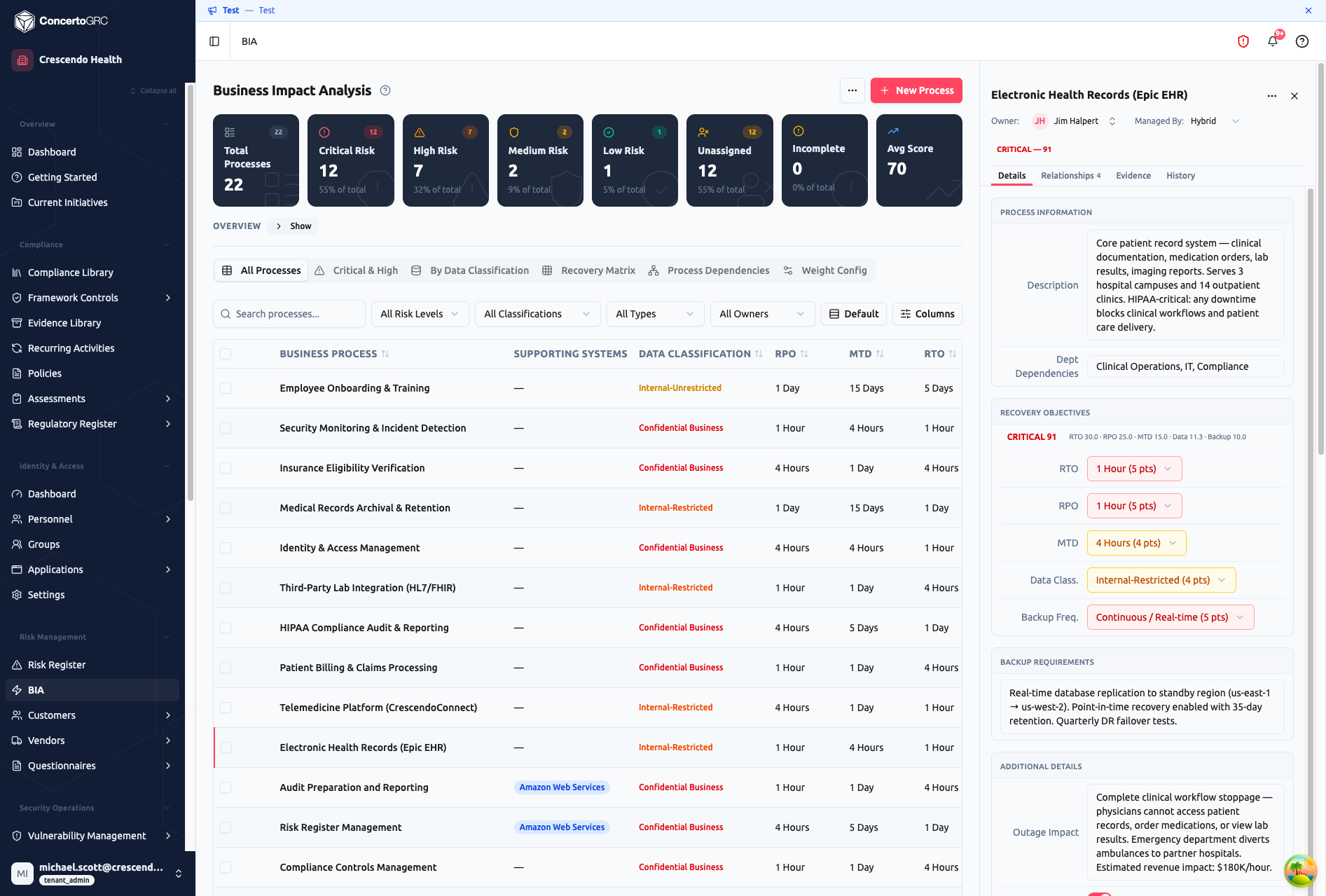Click the Default view button
Viewport: 1326px width, 896px height.
pos(854,314)
